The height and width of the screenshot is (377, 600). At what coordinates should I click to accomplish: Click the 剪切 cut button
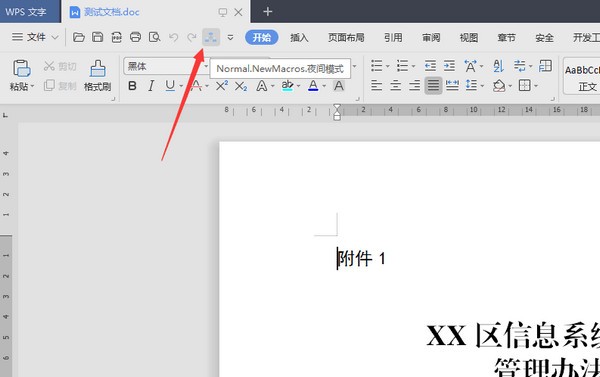point(60,66)
